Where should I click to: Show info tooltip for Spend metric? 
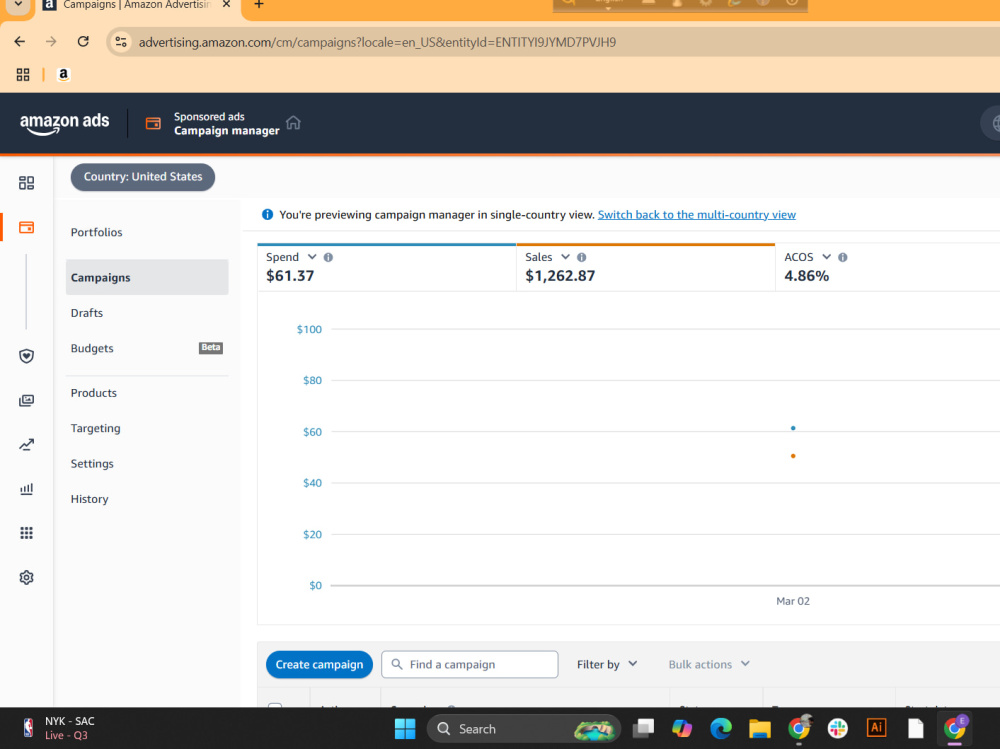coord(328,257)
